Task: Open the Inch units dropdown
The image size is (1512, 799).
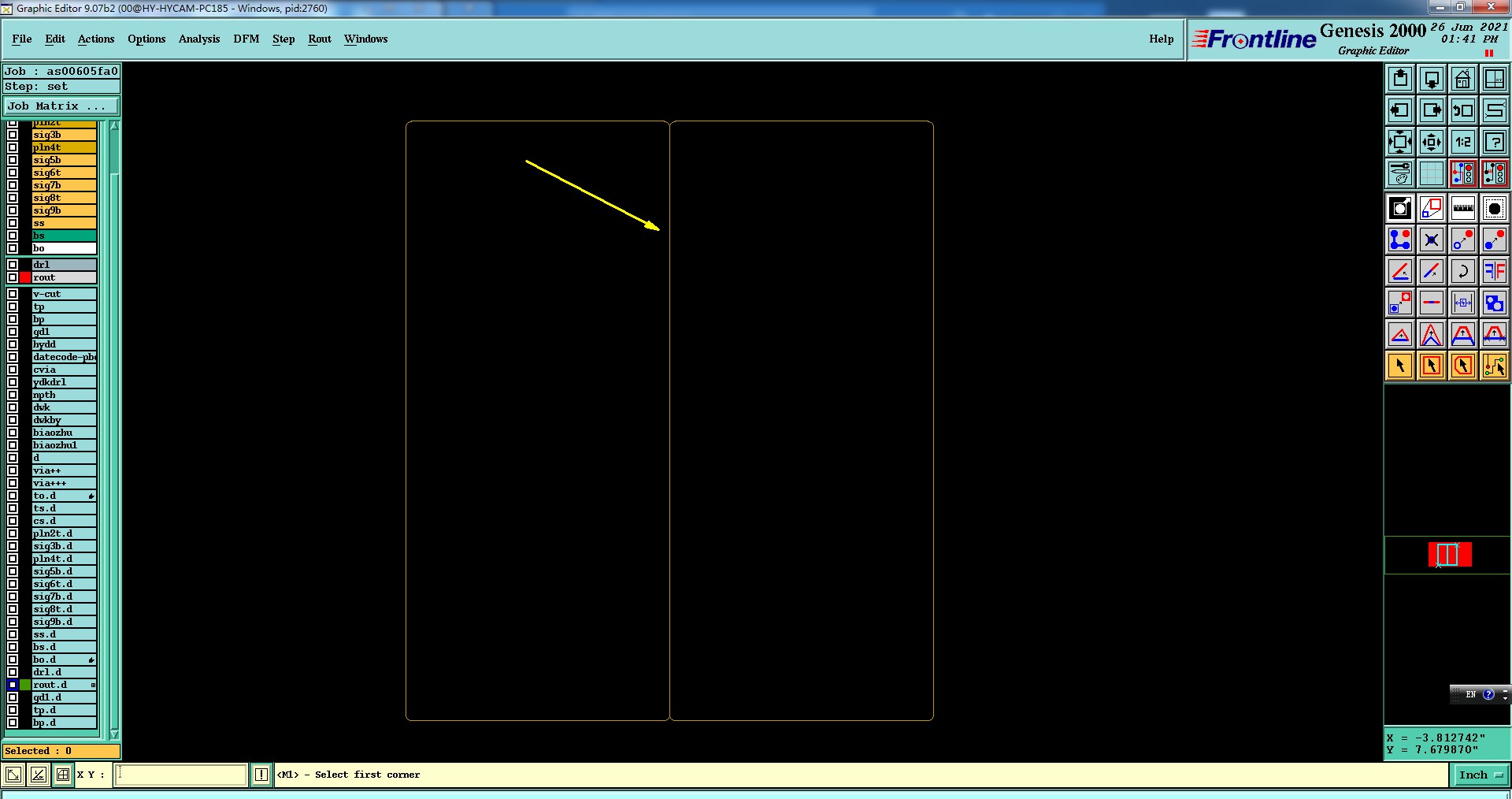Action: [x=1480, y=775]
